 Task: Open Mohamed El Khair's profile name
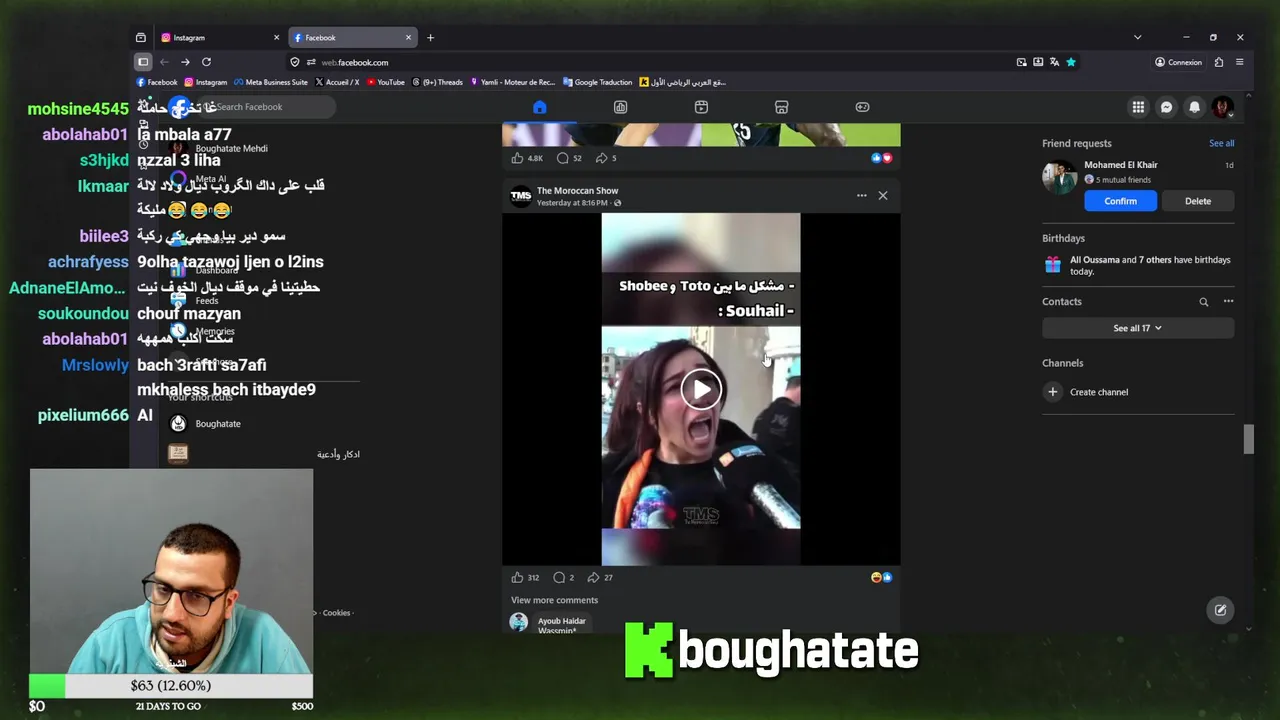click(x=1121, y=165)
